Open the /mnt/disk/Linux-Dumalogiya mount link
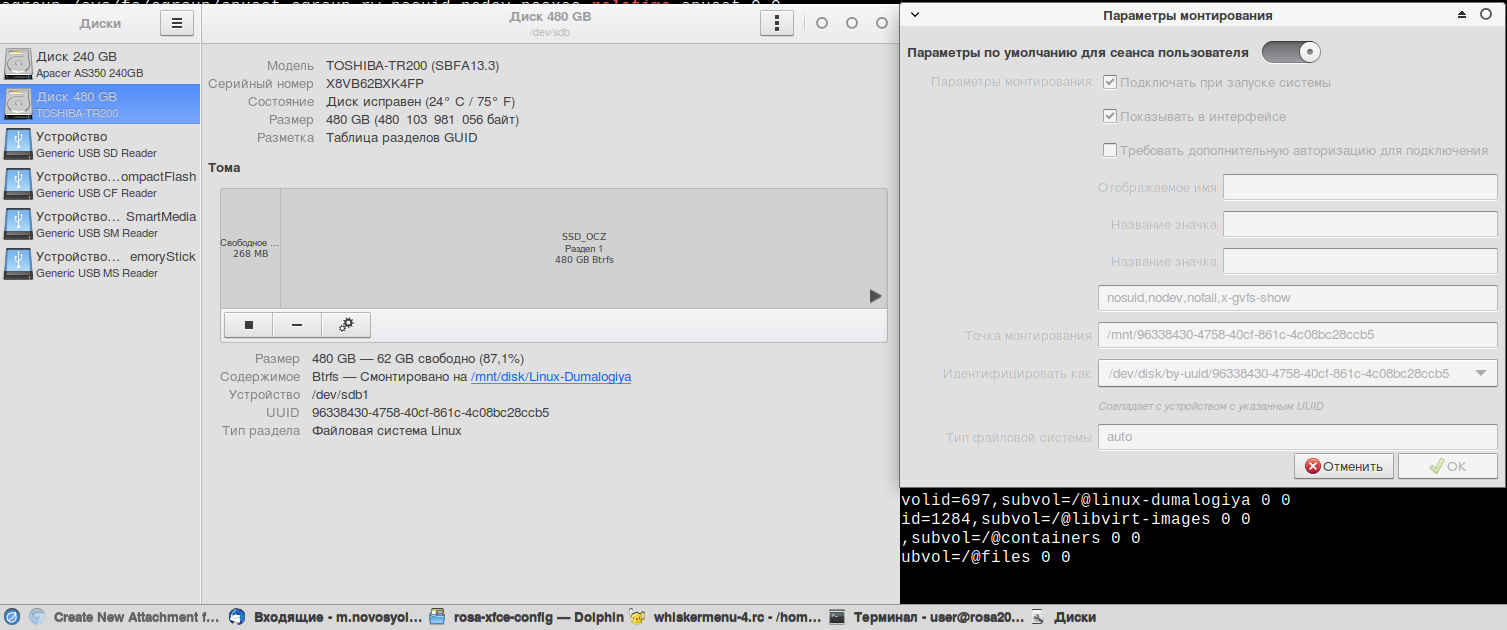The image size is (1507, 630). click(551, 377)
